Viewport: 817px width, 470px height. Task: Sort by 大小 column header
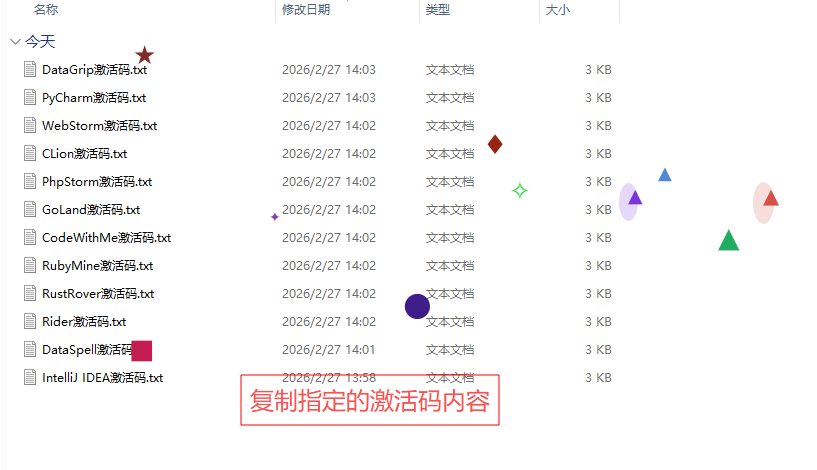[x=558, y=10]
